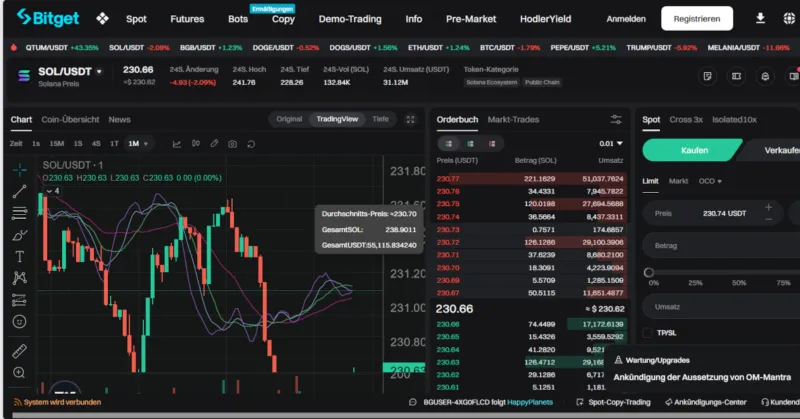Image resolution: width=800 pixels, height=419 pixels.
Task: Switch to the Coin-Übersicht tab
Action: coord(70,119)
